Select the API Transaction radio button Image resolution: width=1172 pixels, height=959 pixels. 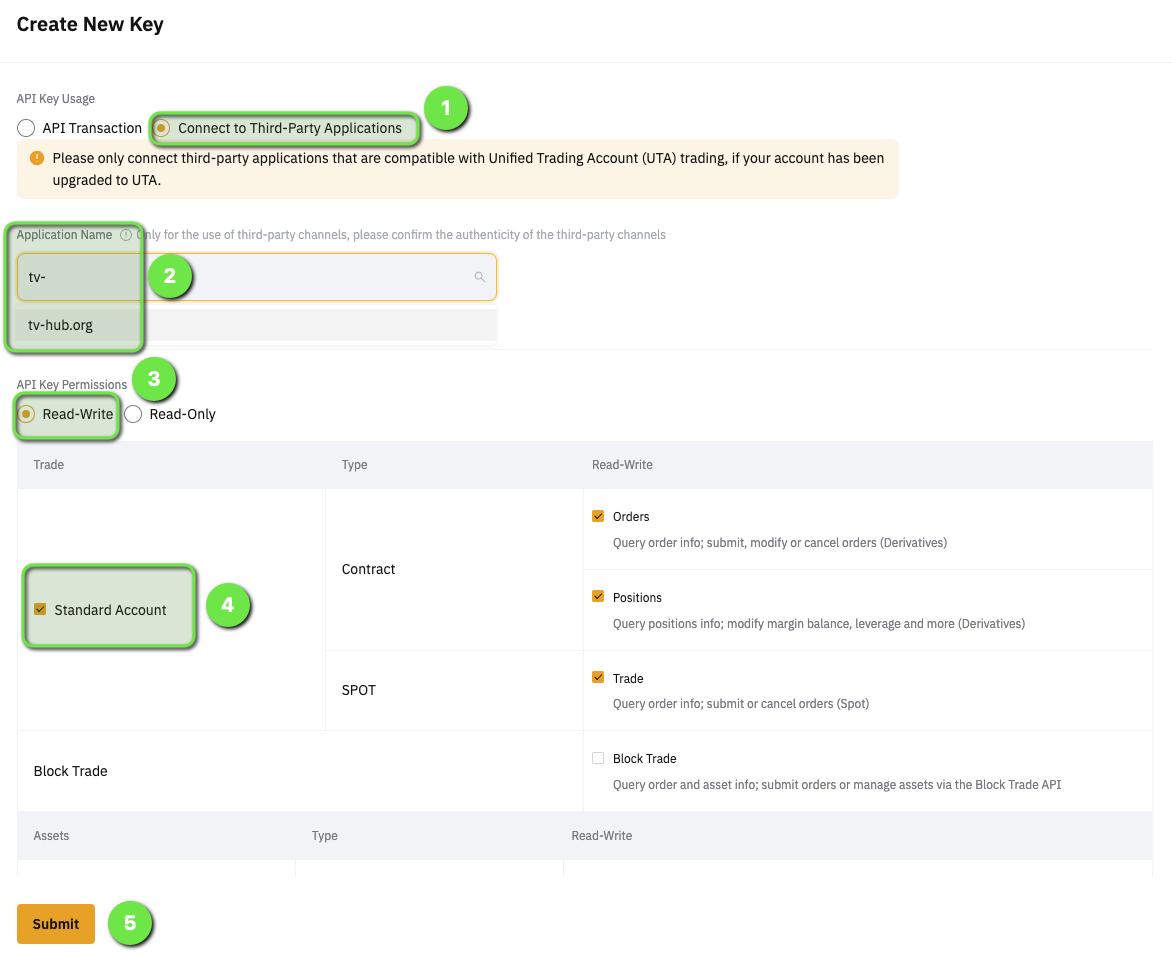coord(26,128)
